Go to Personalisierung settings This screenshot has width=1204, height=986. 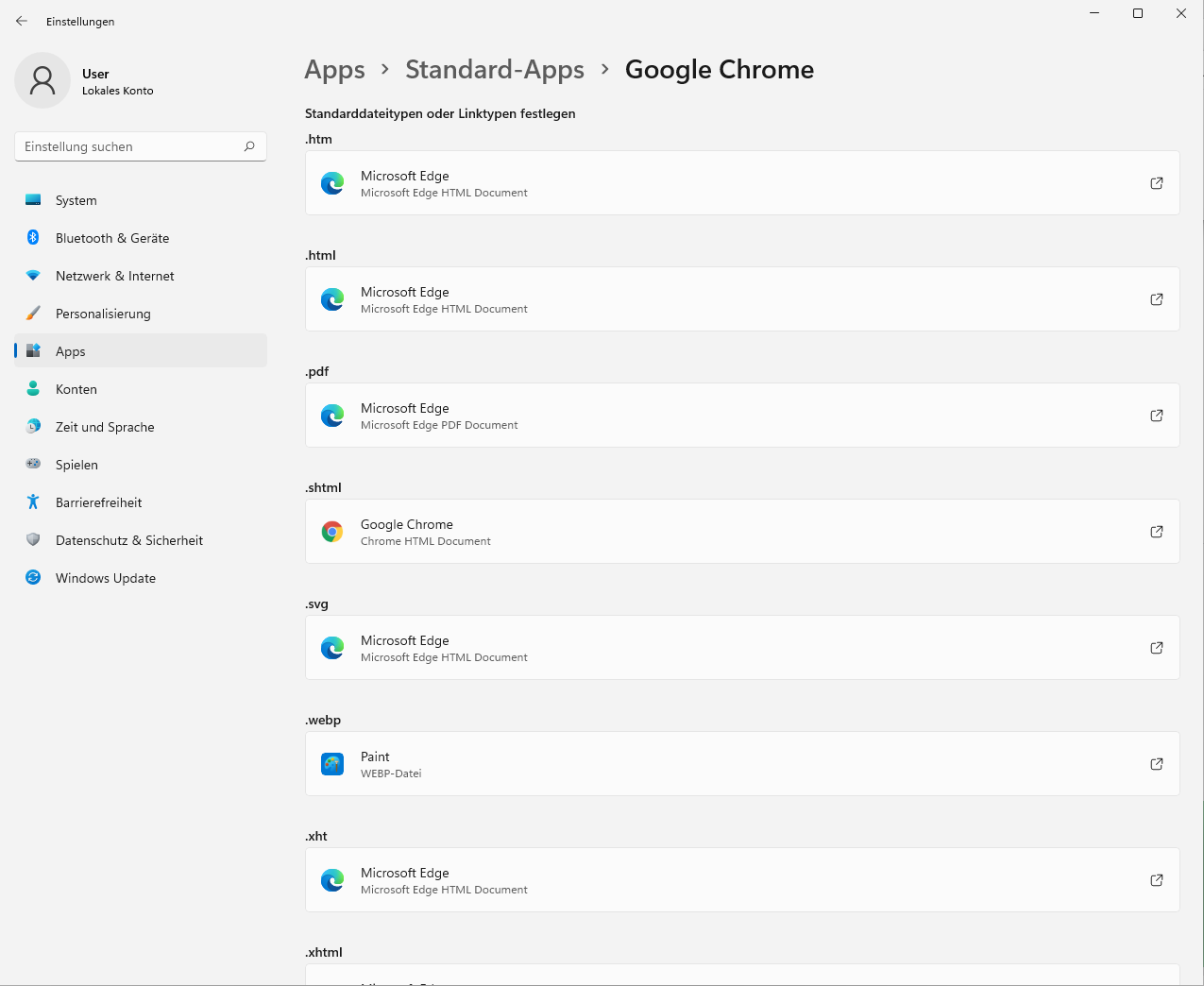[103, 314]
